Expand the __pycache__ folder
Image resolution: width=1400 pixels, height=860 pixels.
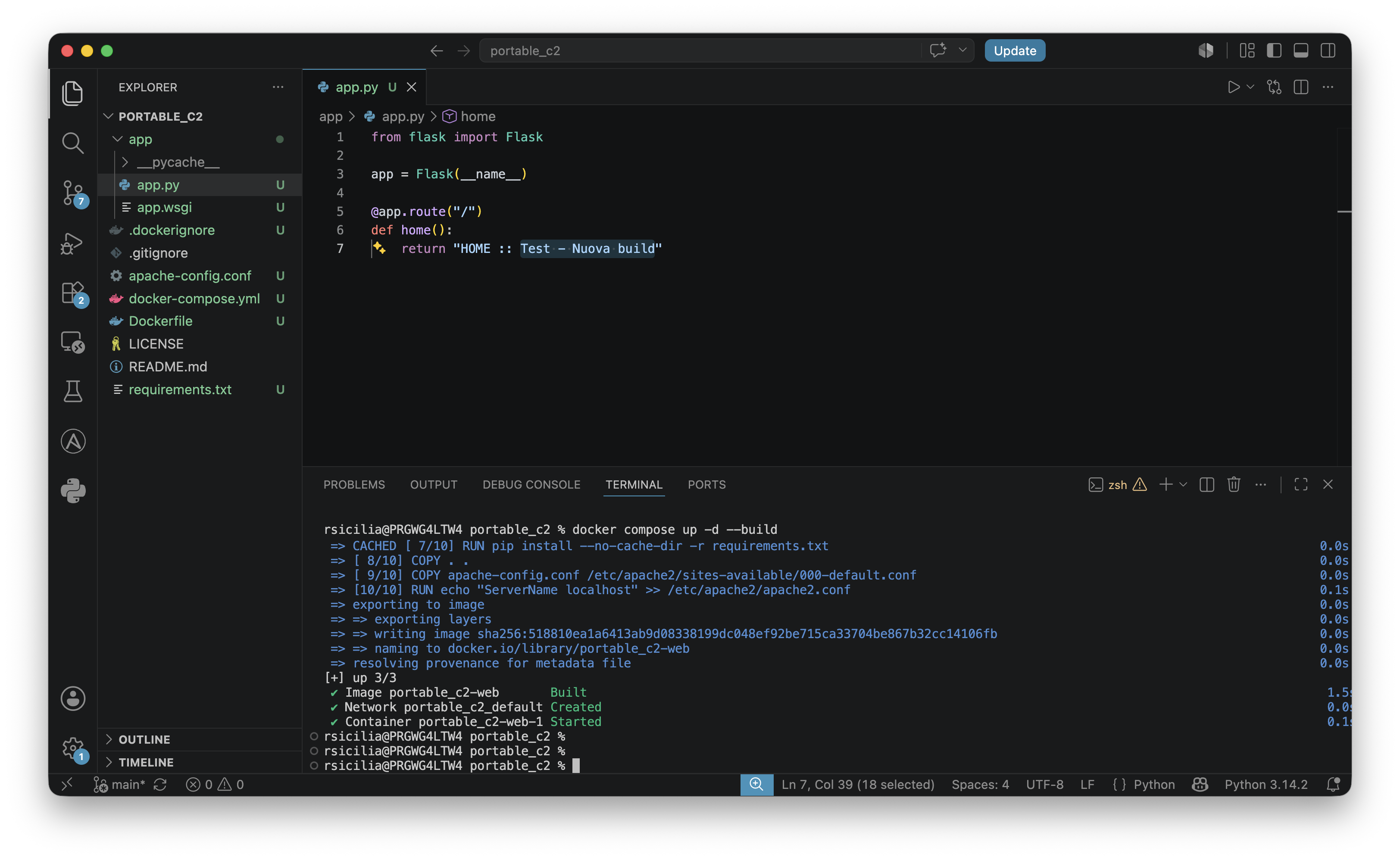coord(125,162)
